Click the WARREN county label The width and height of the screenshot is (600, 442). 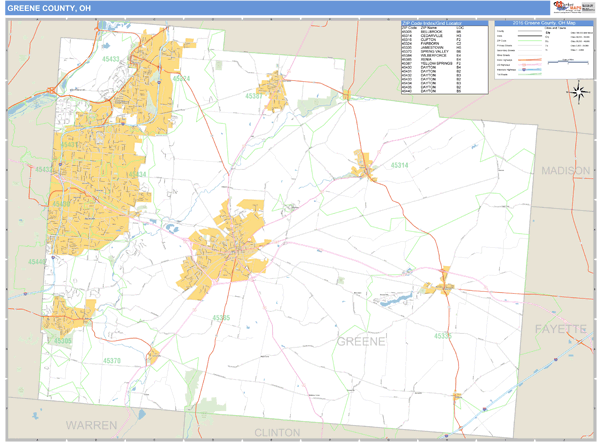(x=92, y=425)
